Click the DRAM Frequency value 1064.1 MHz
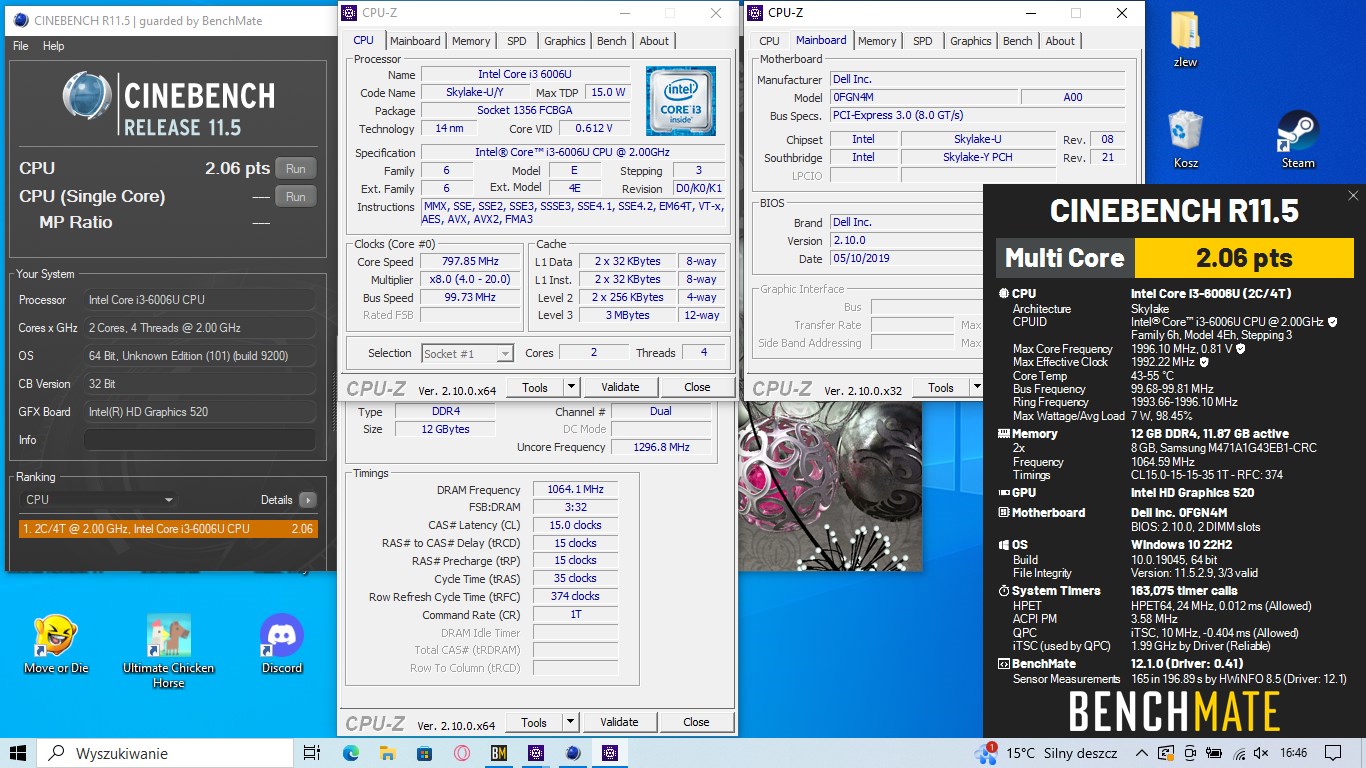The height and width of the screenshot is (768, 1366). pos(575,490)
